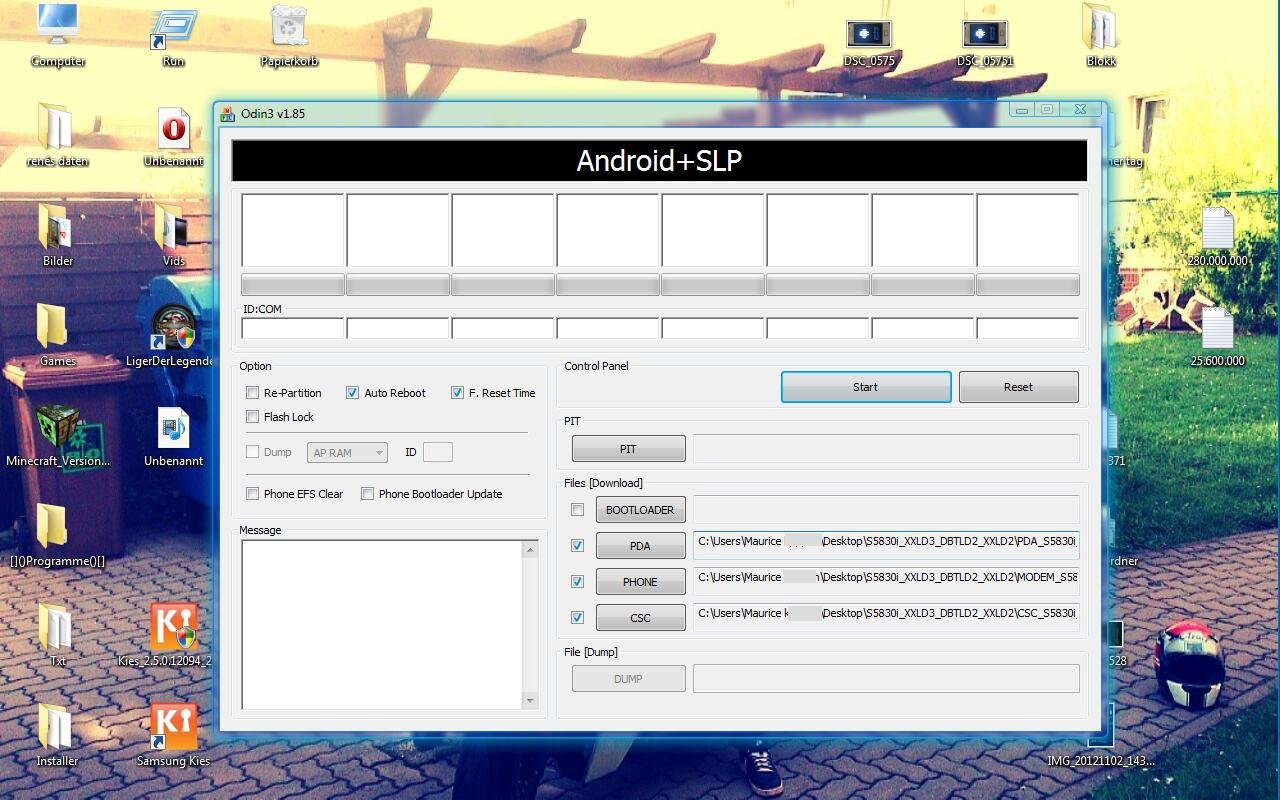
Task: Enable the Phone EFS Clear checkbox
Action: tap(253, 494)
